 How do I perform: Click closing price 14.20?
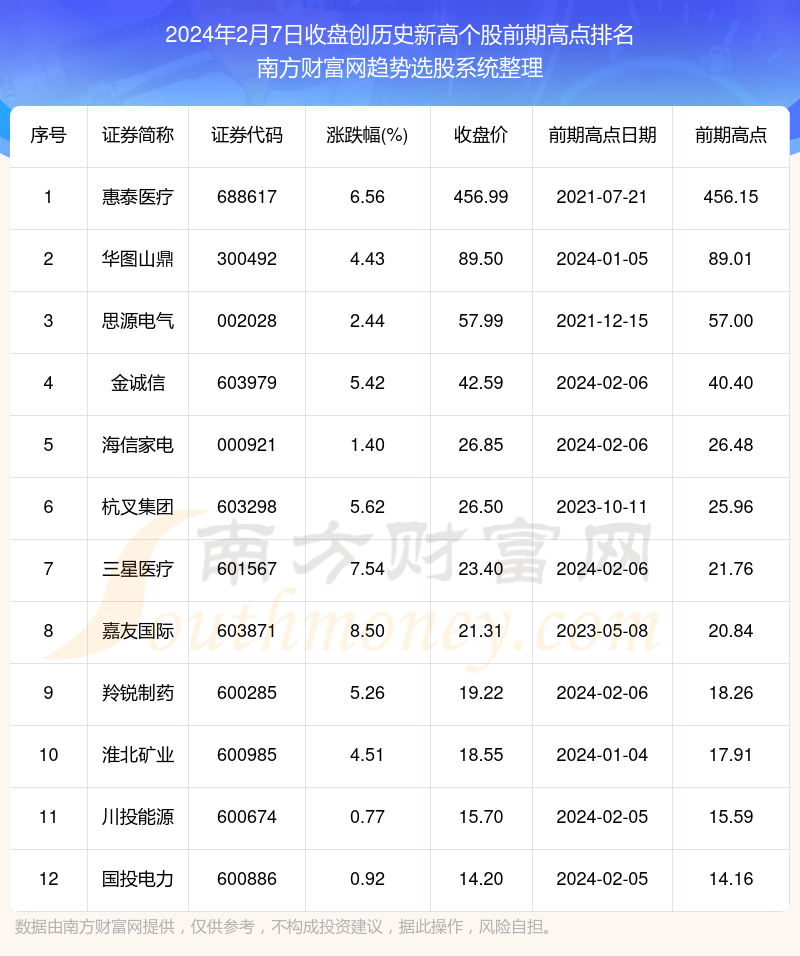[481, 879]
